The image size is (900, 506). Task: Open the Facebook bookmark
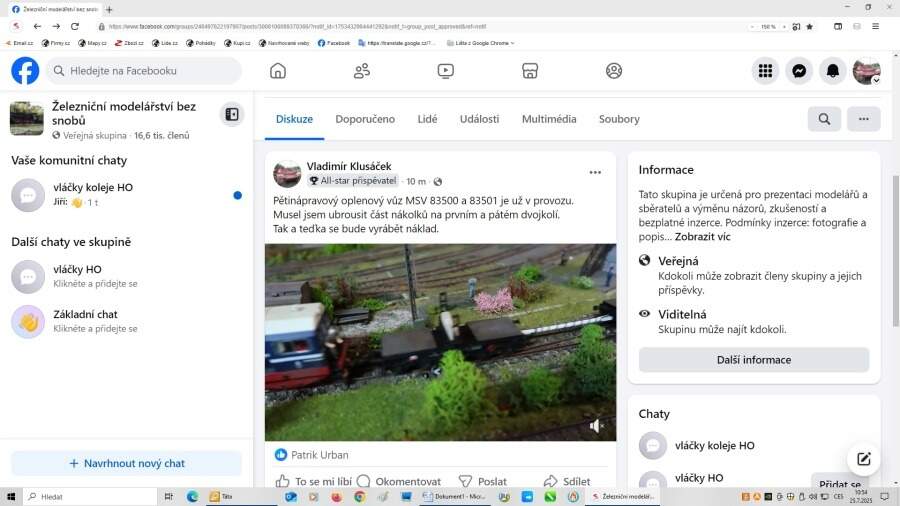(334, 43)
